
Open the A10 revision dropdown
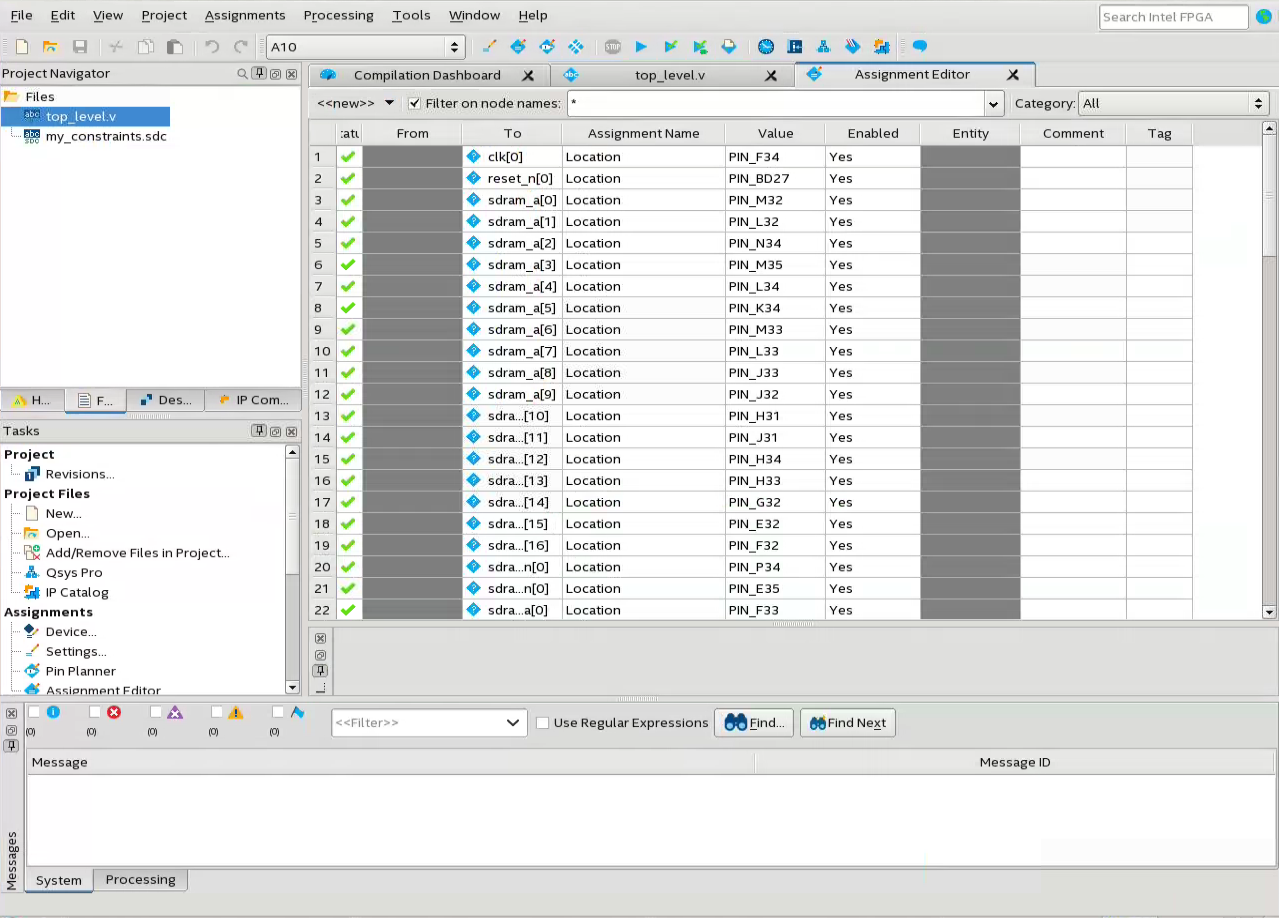point(366,47)
